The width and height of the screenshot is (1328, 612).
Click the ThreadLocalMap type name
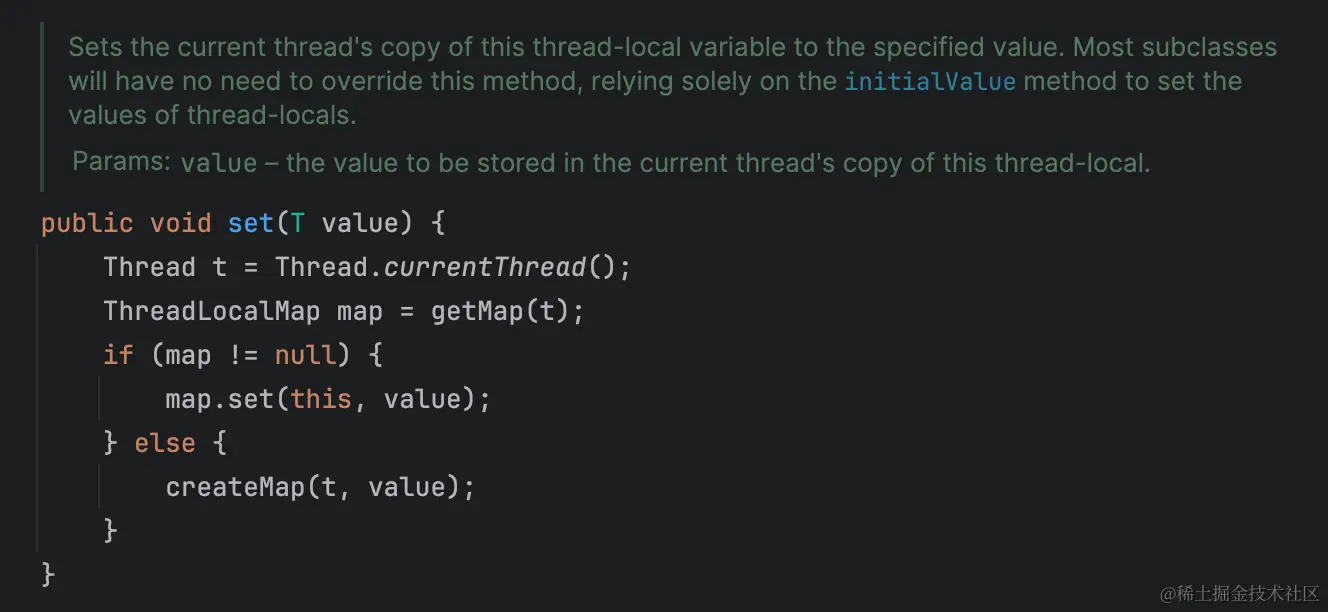211,311
